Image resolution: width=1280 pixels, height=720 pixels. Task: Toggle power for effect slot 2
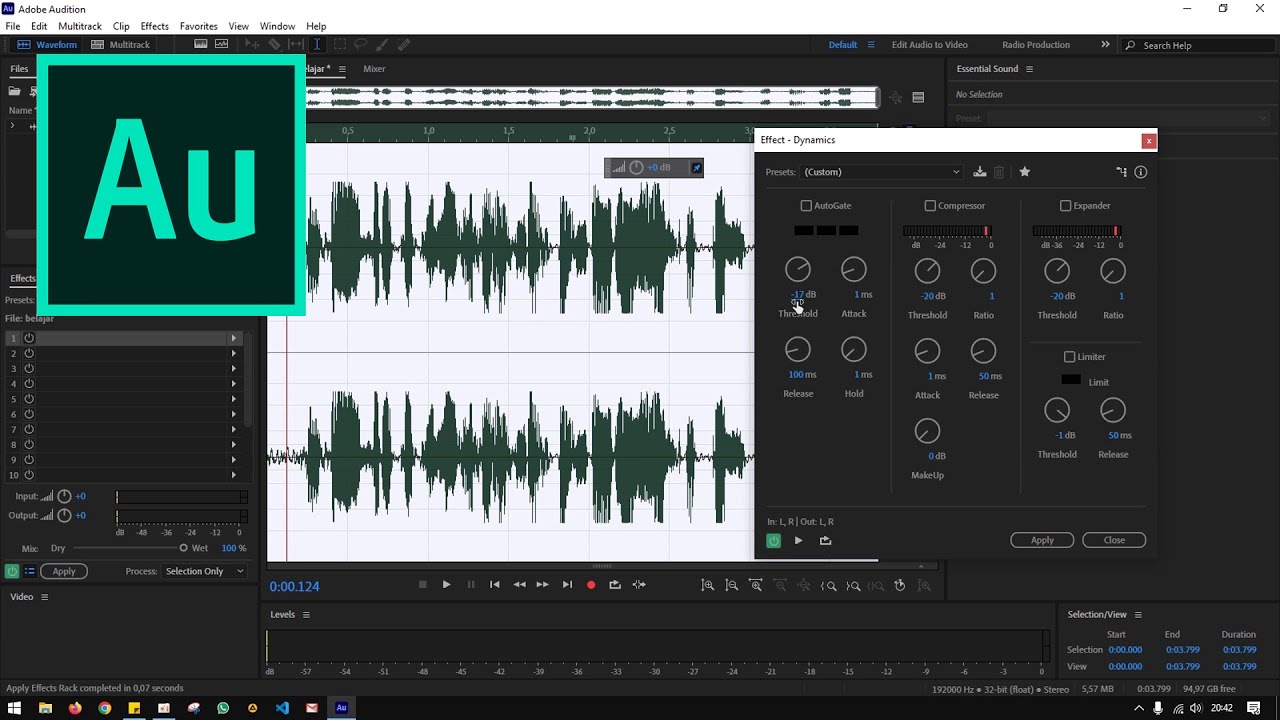click(x=29, y=353)
